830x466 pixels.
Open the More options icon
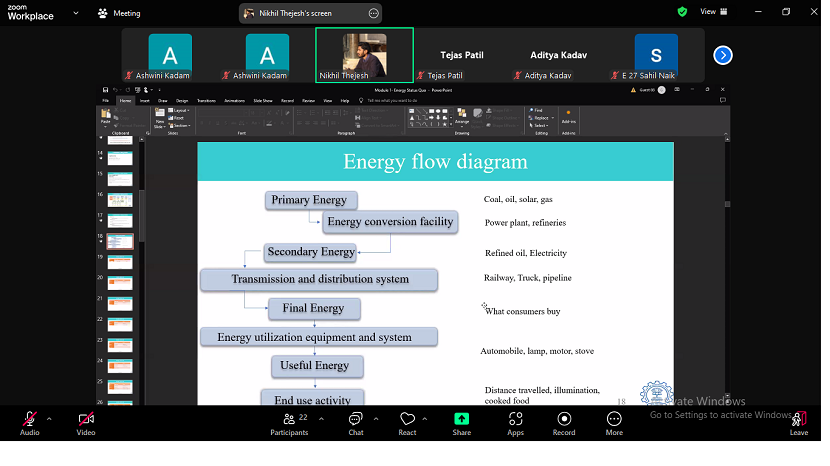(x=614, y=420)
